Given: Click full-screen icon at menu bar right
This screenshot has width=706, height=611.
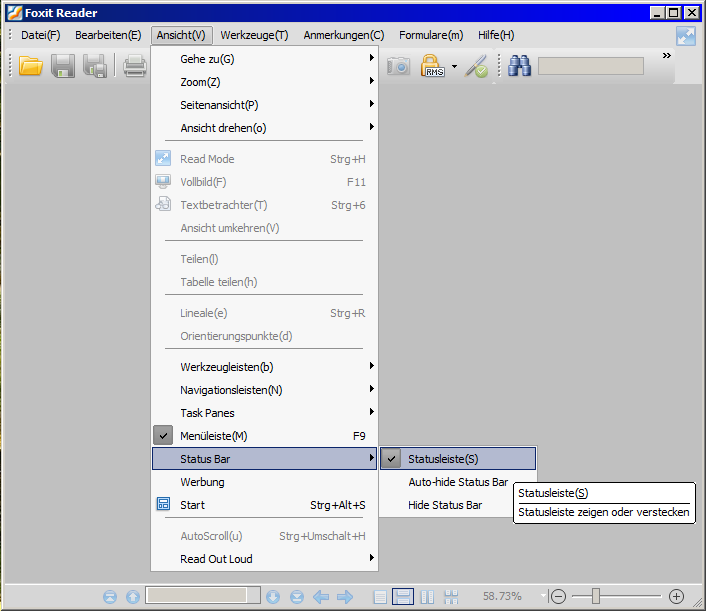Looking at the screenshot, I should coord(686,36).
